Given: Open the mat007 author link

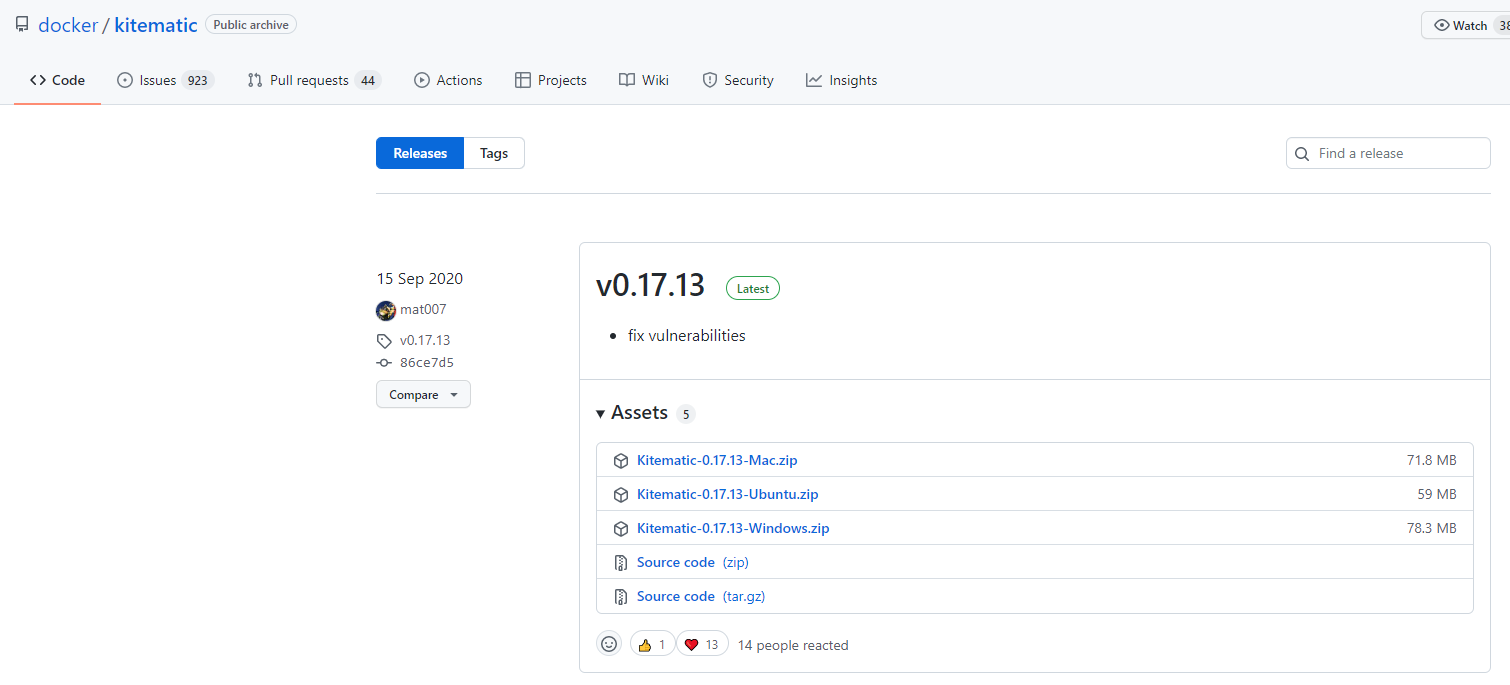Looking at the screenshot, I should pos(423,310).
